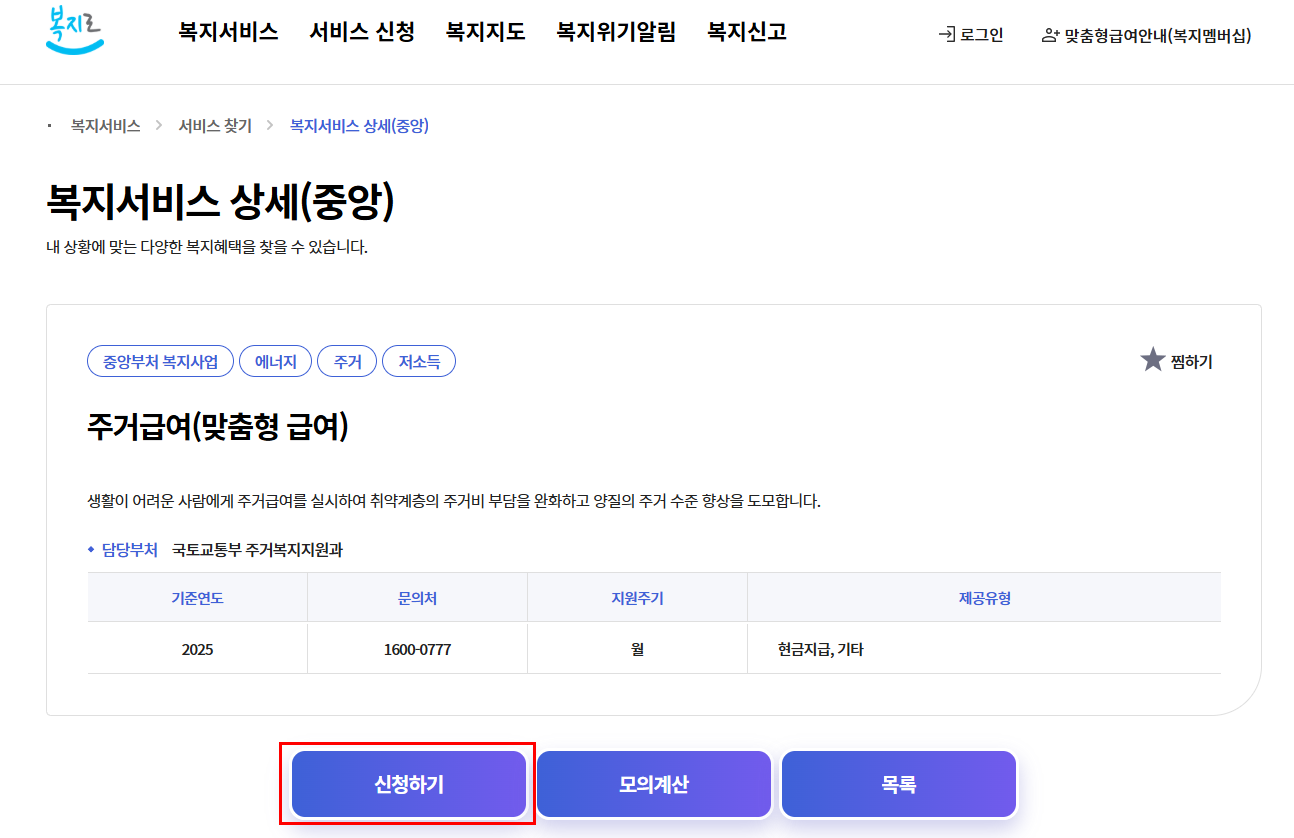Click the 신청하기 button
The height and width of the screenshot is (838, 1294).
(x=409, y=785)
